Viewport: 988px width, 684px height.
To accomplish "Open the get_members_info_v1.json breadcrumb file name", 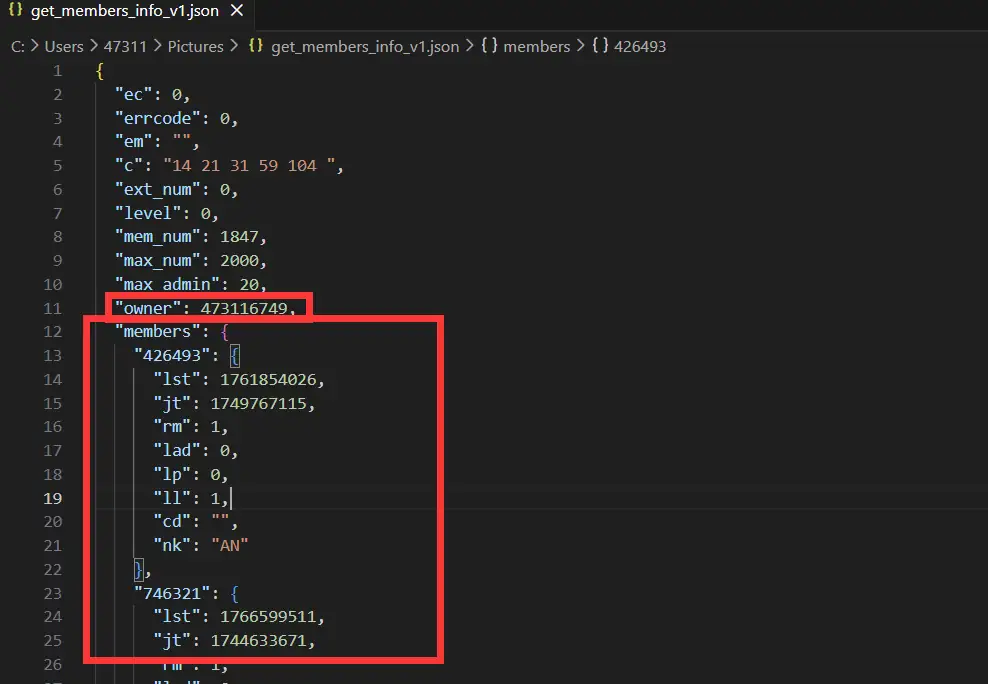I will point(365,46).
